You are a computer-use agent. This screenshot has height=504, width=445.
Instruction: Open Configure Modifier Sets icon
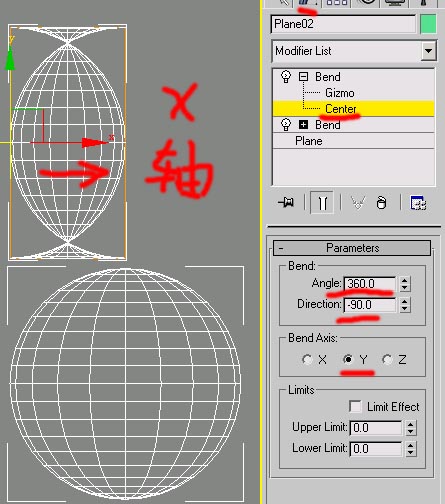[418, 203]
